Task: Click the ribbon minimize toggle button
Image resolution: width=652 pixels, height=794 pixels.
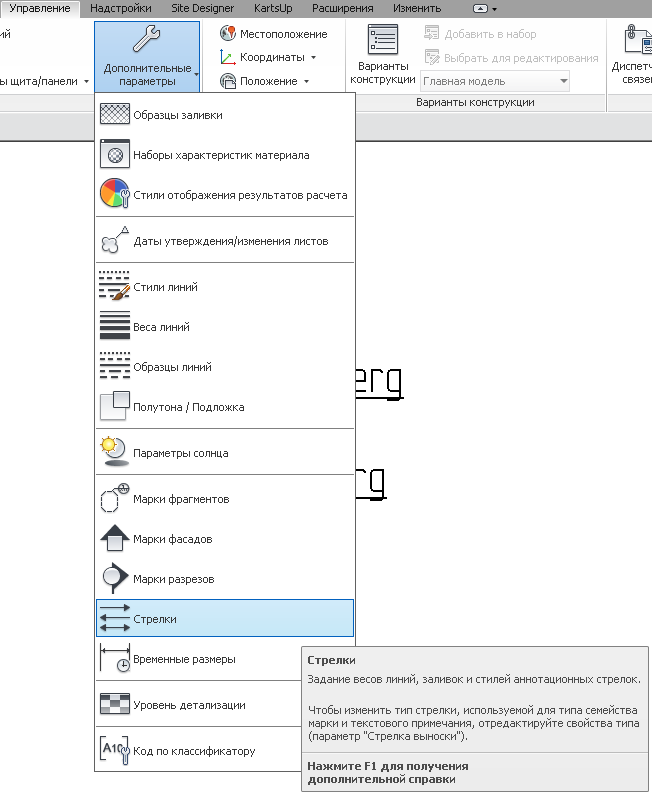Action: 480,9
